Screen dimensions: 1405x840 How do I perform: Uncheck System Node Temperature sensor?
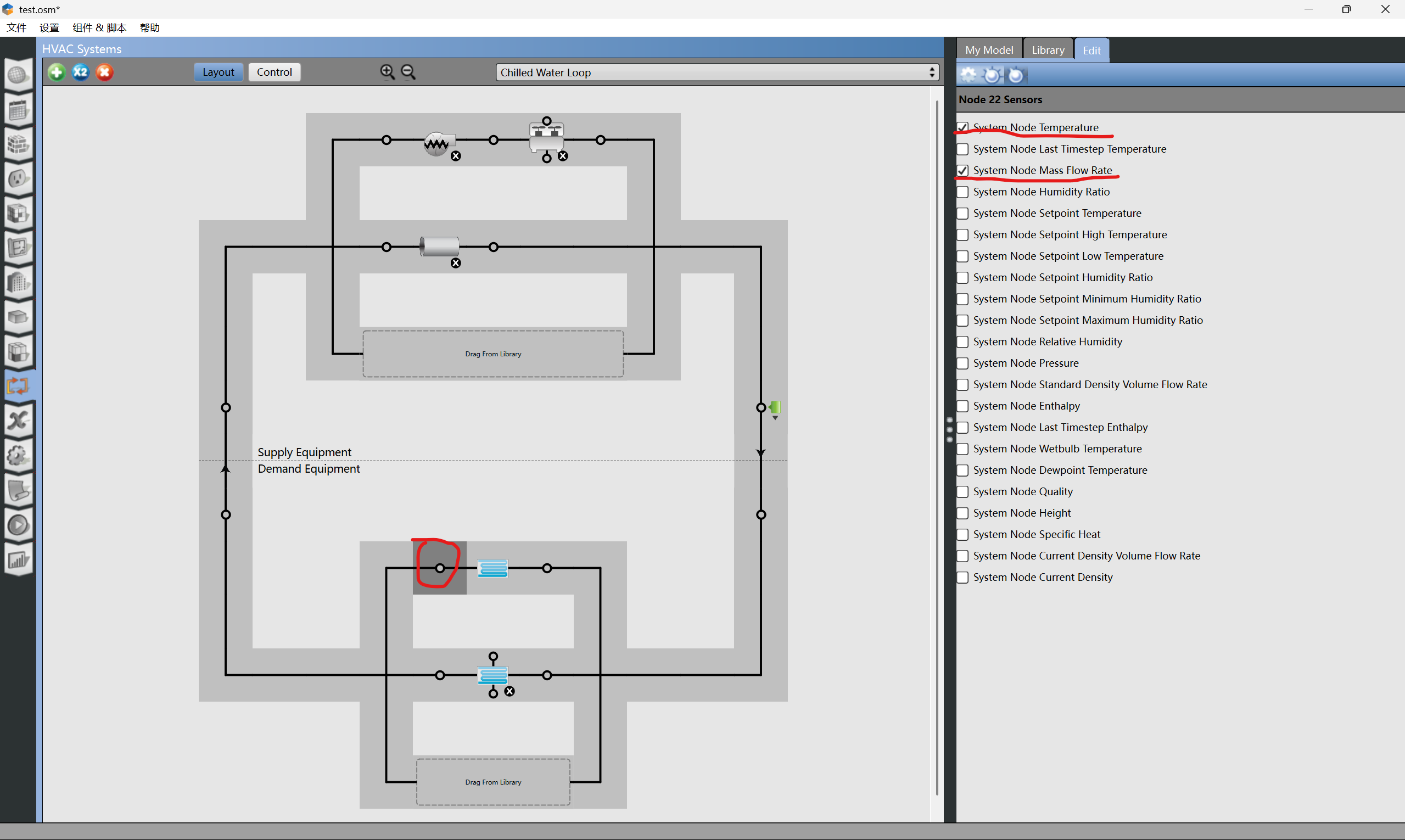(x=963, y=127)
